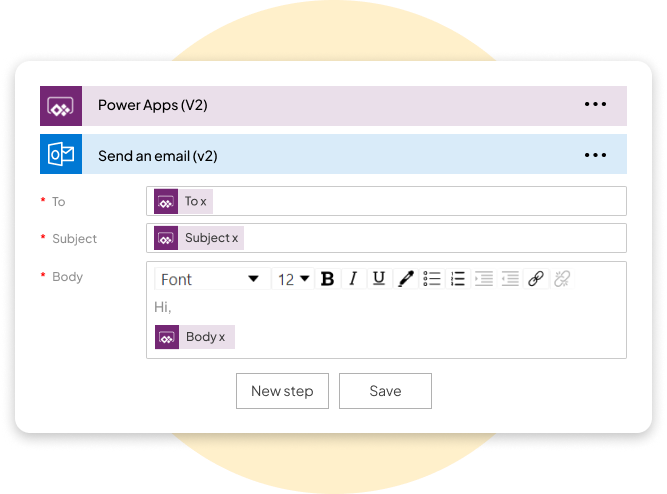Click the Subject input field
Viewport: 667px width, 494px height.
430,238
